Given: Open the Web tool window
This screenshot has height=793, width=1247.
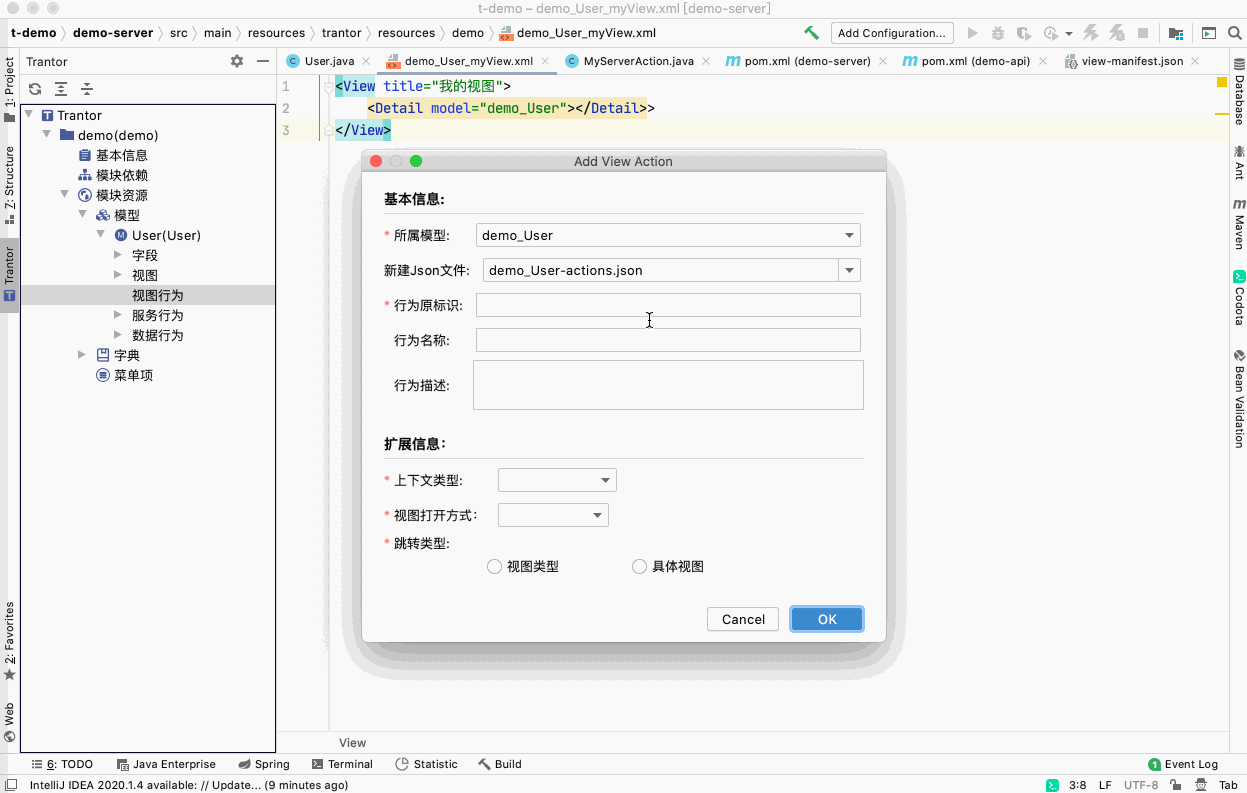Looking at the screenshot, I should click(x=9, y=722).
